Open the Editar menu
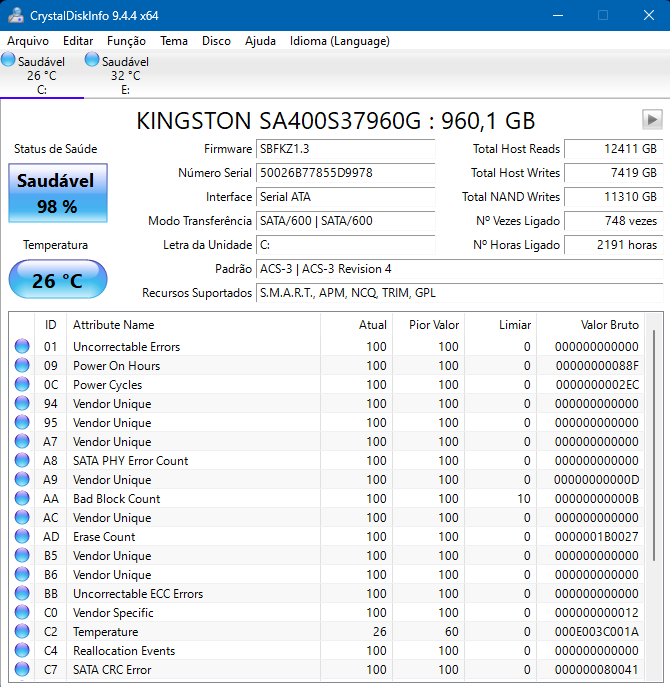670x687 pixels. [x=78, y=41]
